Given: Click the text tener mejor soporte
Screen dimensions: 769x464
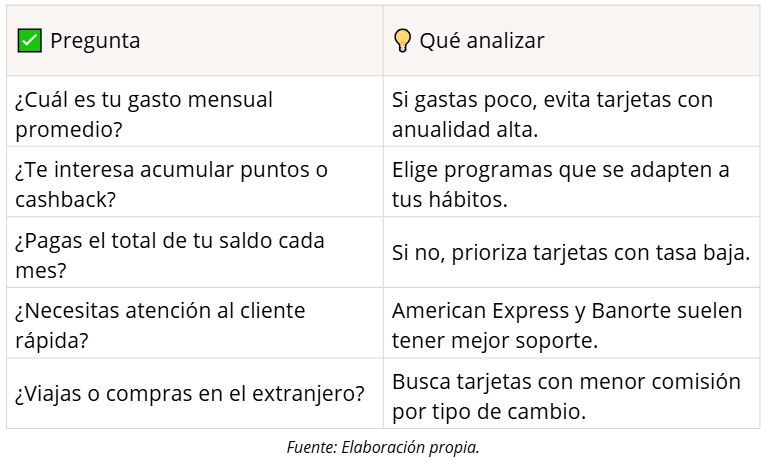Looking at the screenshot, I should click(x=494, y=340).
